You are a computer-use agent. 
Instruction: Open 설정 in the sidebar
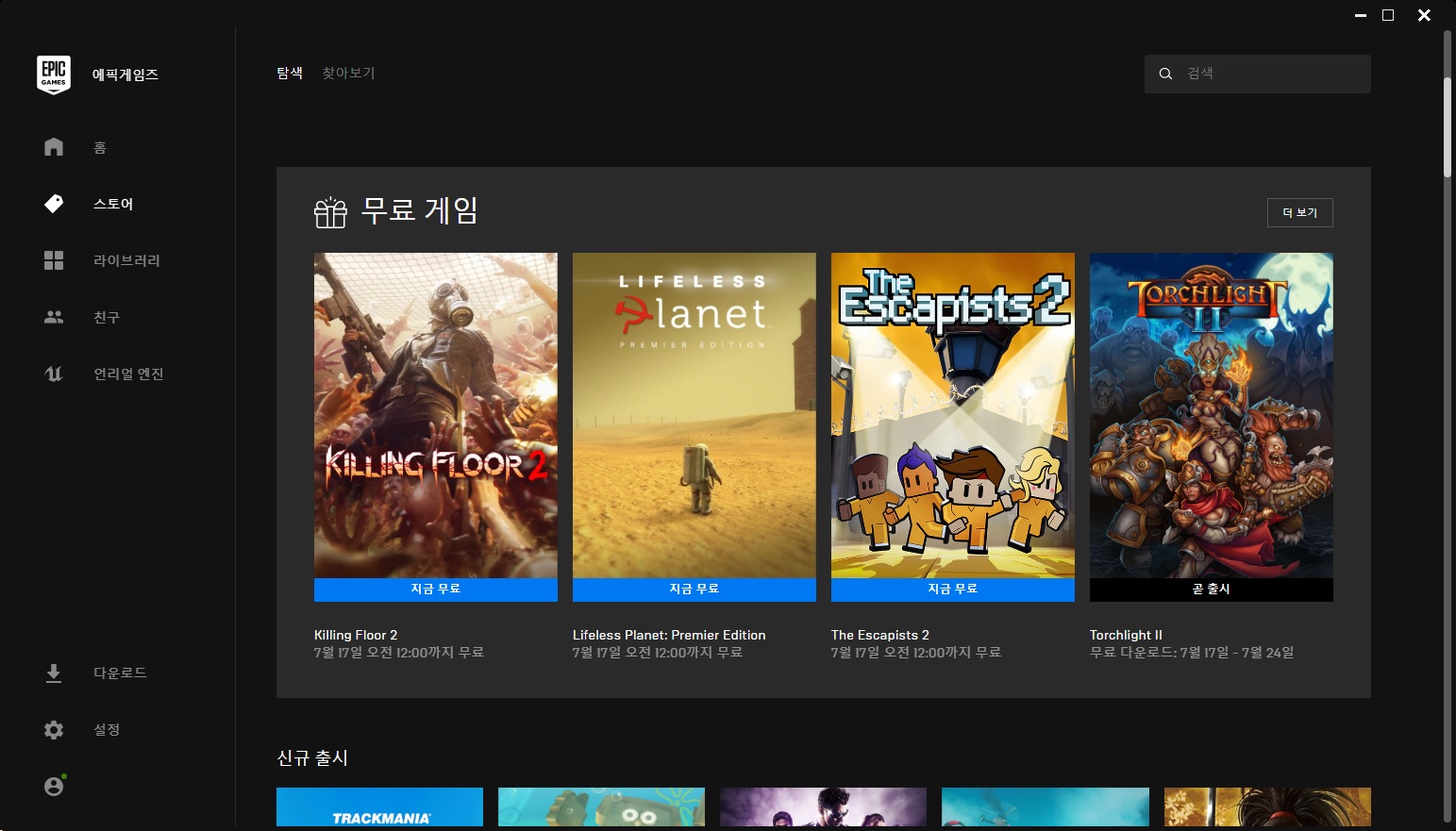(107, 729)
